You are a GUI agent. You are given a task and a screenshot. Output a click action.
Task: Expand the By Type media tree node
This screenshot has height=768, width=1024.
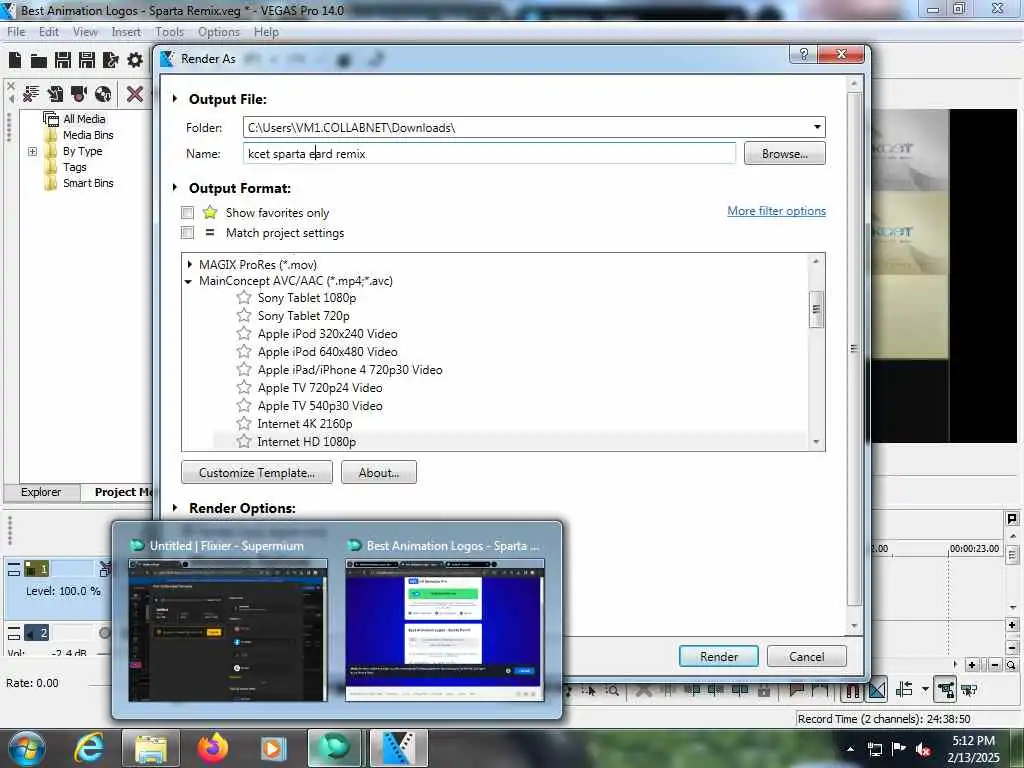point(32,152)
